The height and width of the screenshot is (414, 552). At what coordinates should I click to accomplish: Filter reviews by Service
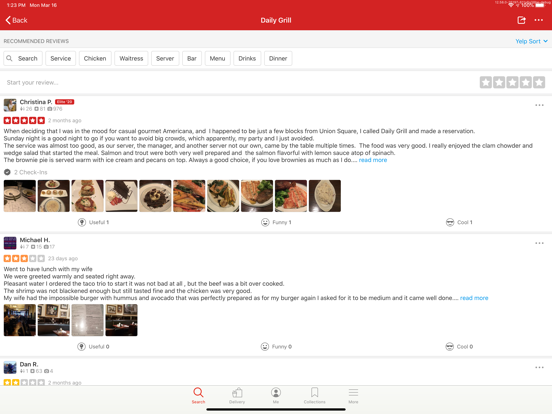click(x=61, y=58)
